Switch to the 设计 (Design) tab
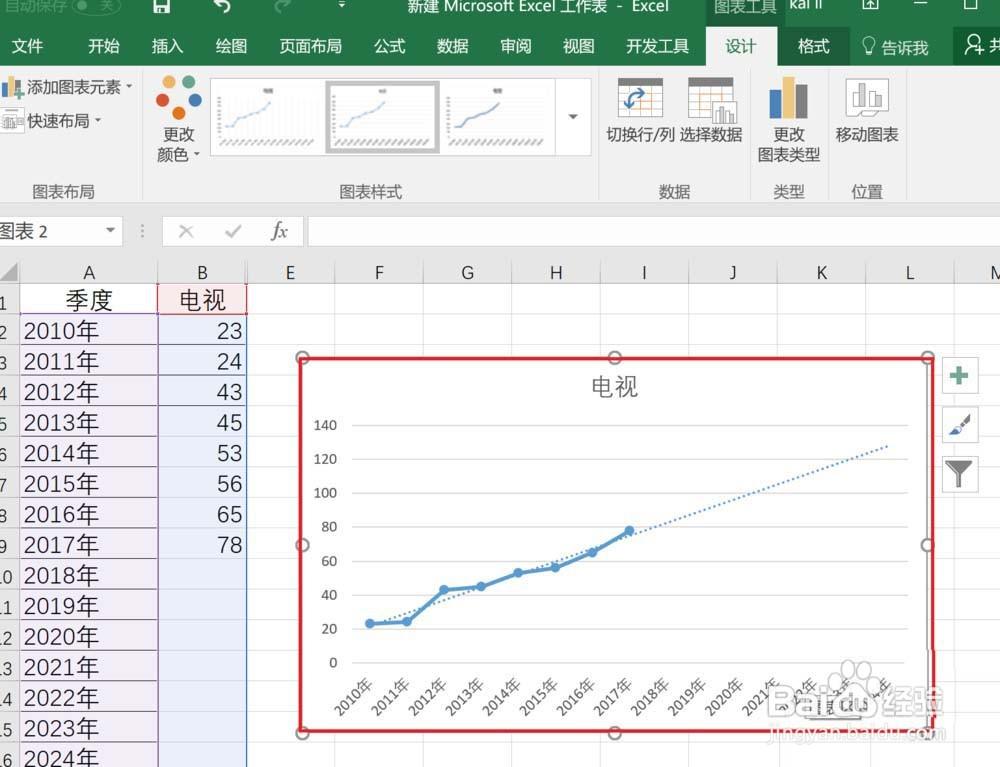1000x767 pixels. pyautogui.click(x=740, y=46)
